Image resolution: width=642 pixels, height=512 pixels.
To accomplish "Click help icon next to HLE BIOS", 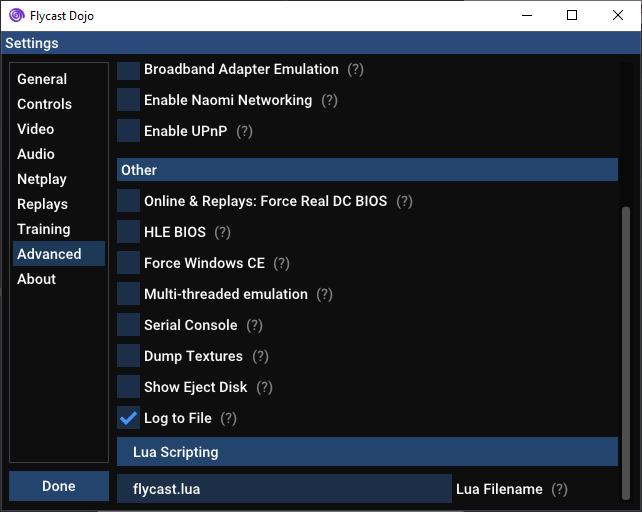I will (x=222, y=232).
